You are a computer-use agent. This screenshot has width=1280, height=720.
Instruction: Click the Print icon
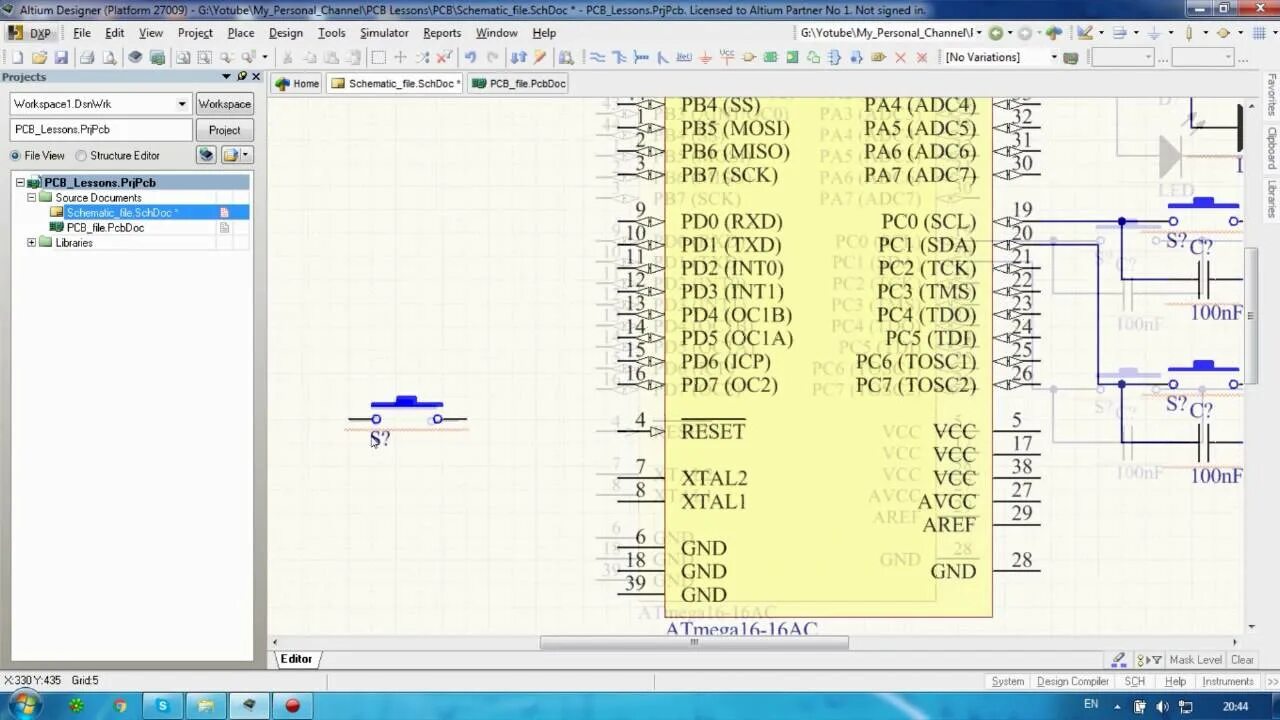click(87, 58)
